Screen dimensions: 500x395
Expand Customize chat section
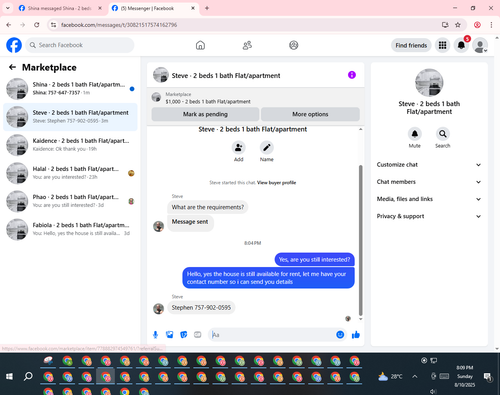point(429,165)
